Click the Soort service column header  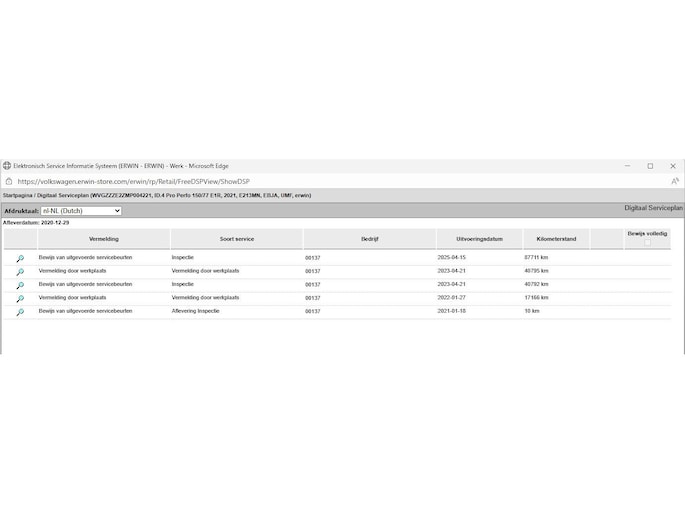coord(236,240)
